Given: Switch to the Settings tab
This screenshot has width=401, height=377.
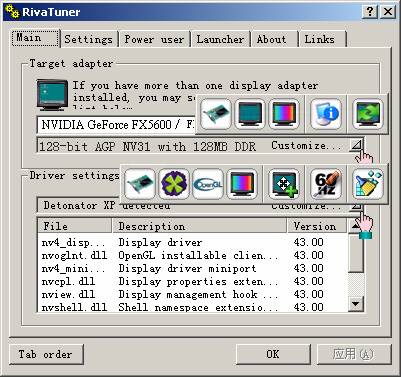Looking at the screenshot, I should (x=89, y=39).
